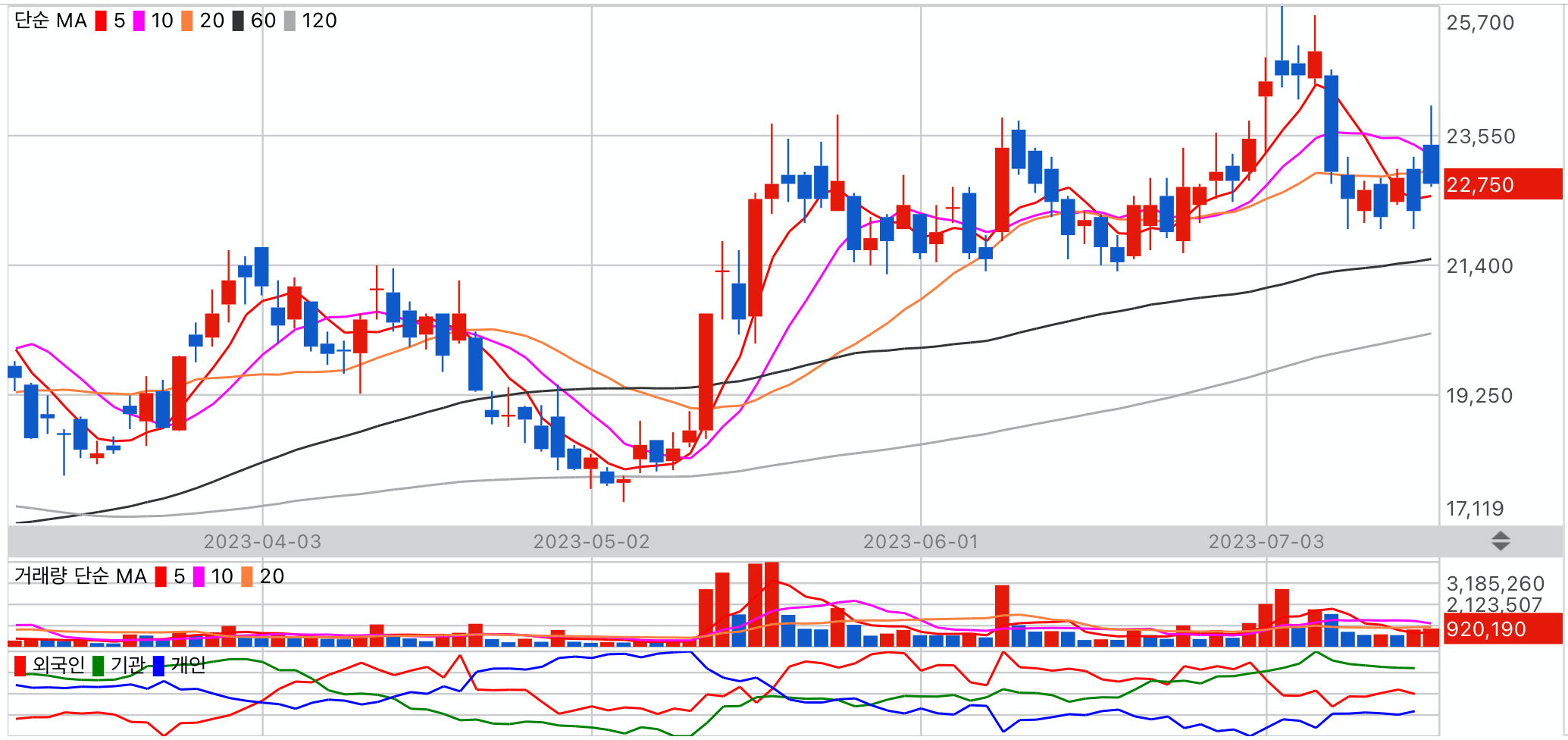Click the red MA 5 legend swatch

coord(101,21)
